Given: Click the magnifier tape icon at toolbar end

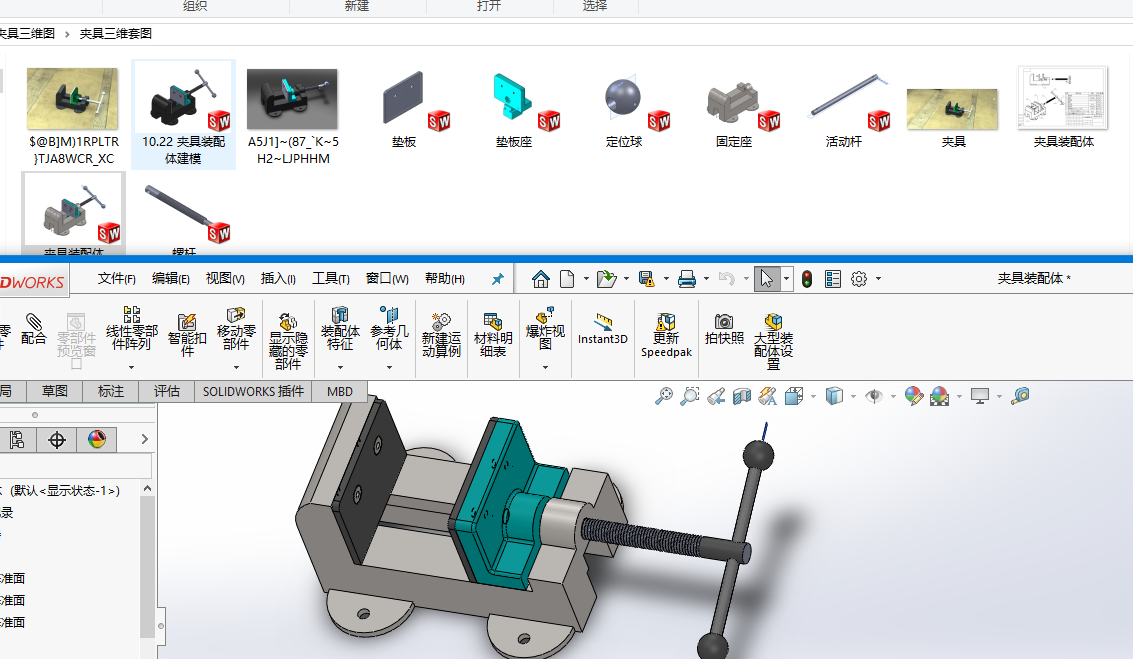Looking at the screenshot, I should 1020,396.
